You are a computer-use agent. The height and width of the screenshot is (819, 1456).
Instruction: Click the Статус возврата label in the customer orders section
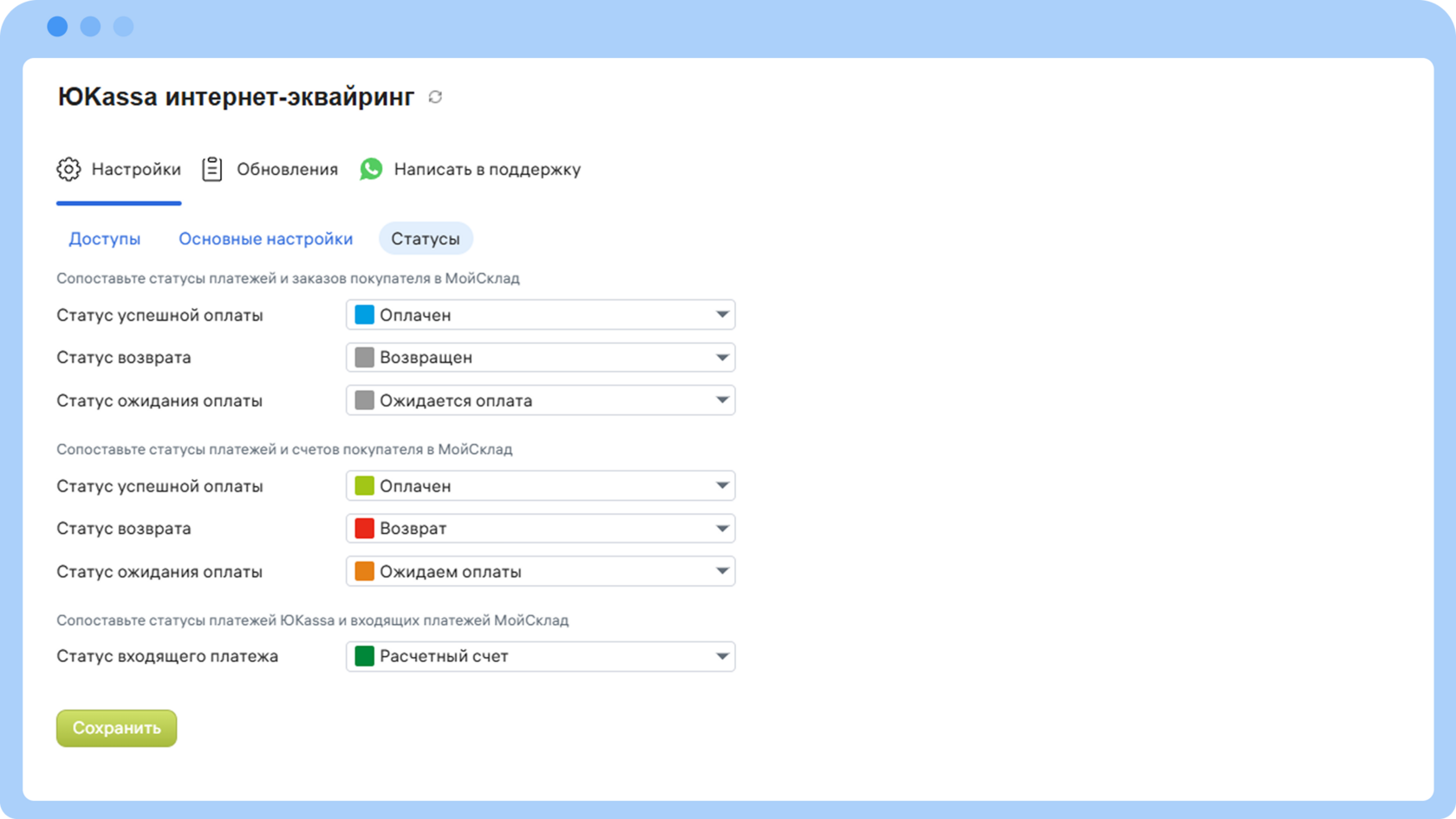tap(124, 357)
